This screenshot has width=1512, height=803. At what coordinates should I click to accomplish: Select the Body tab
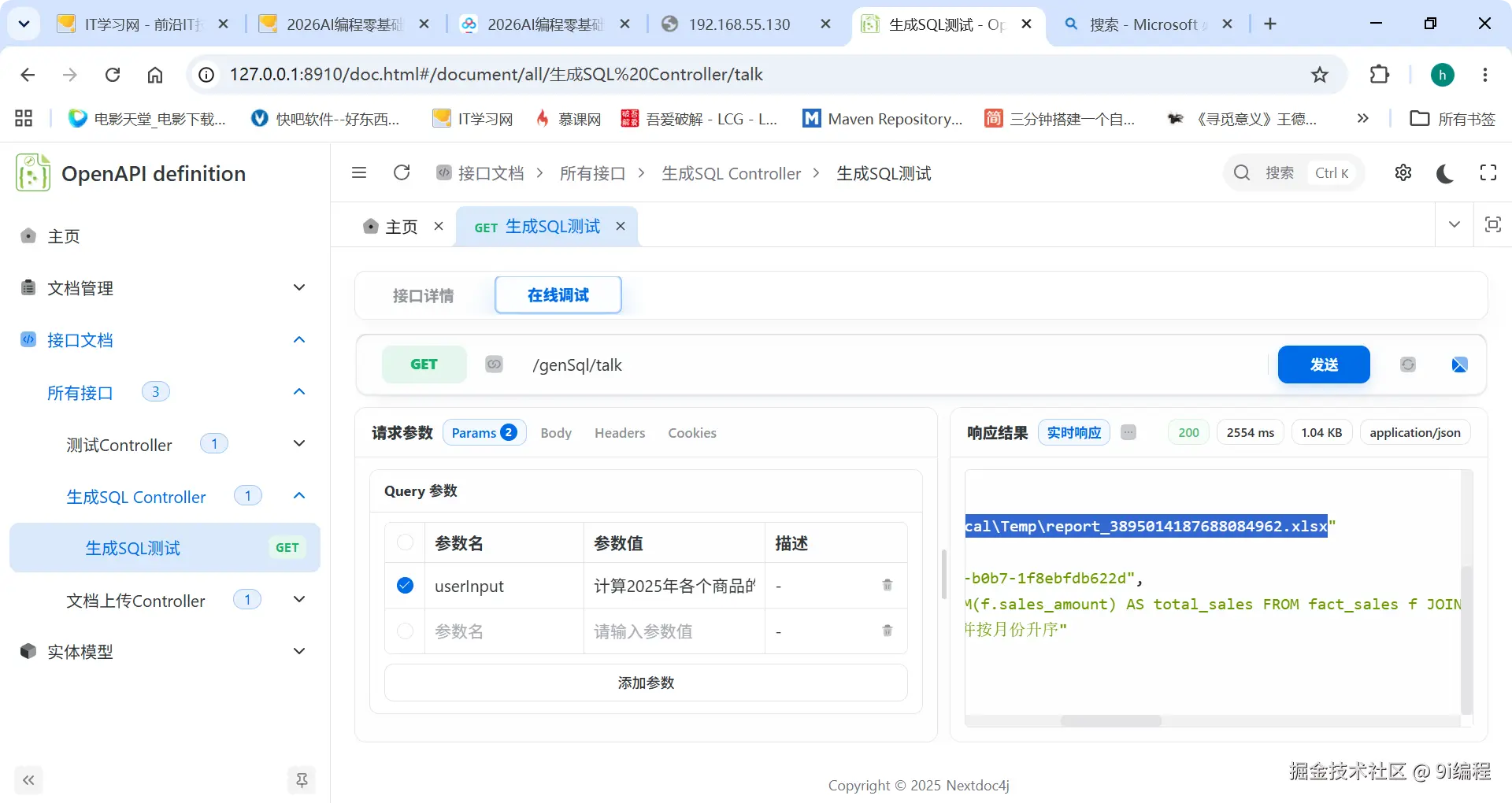point(556,432)
